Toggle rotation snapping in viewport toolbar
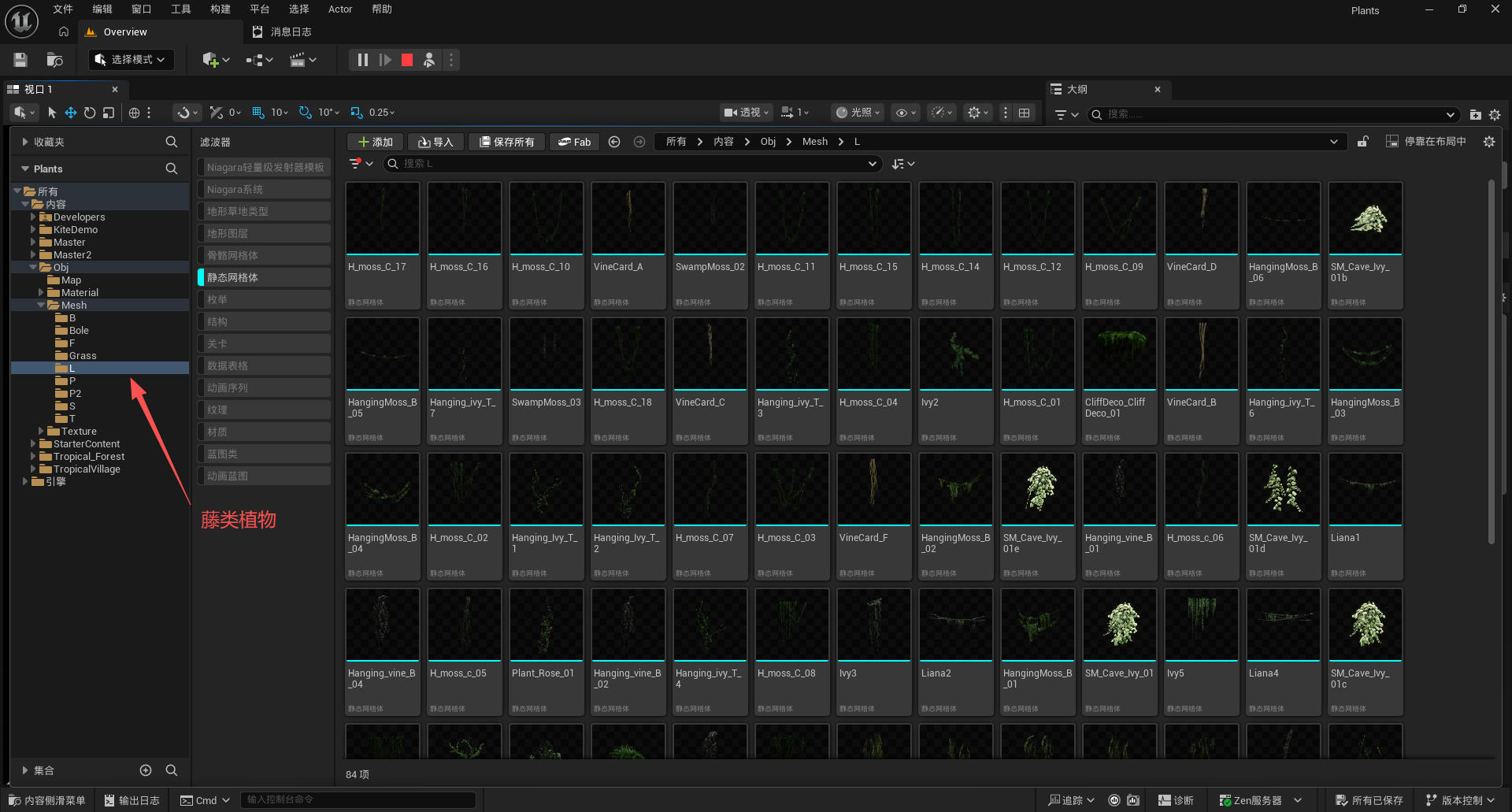This screenshot has height=812, width=1512. pos(306,113)
